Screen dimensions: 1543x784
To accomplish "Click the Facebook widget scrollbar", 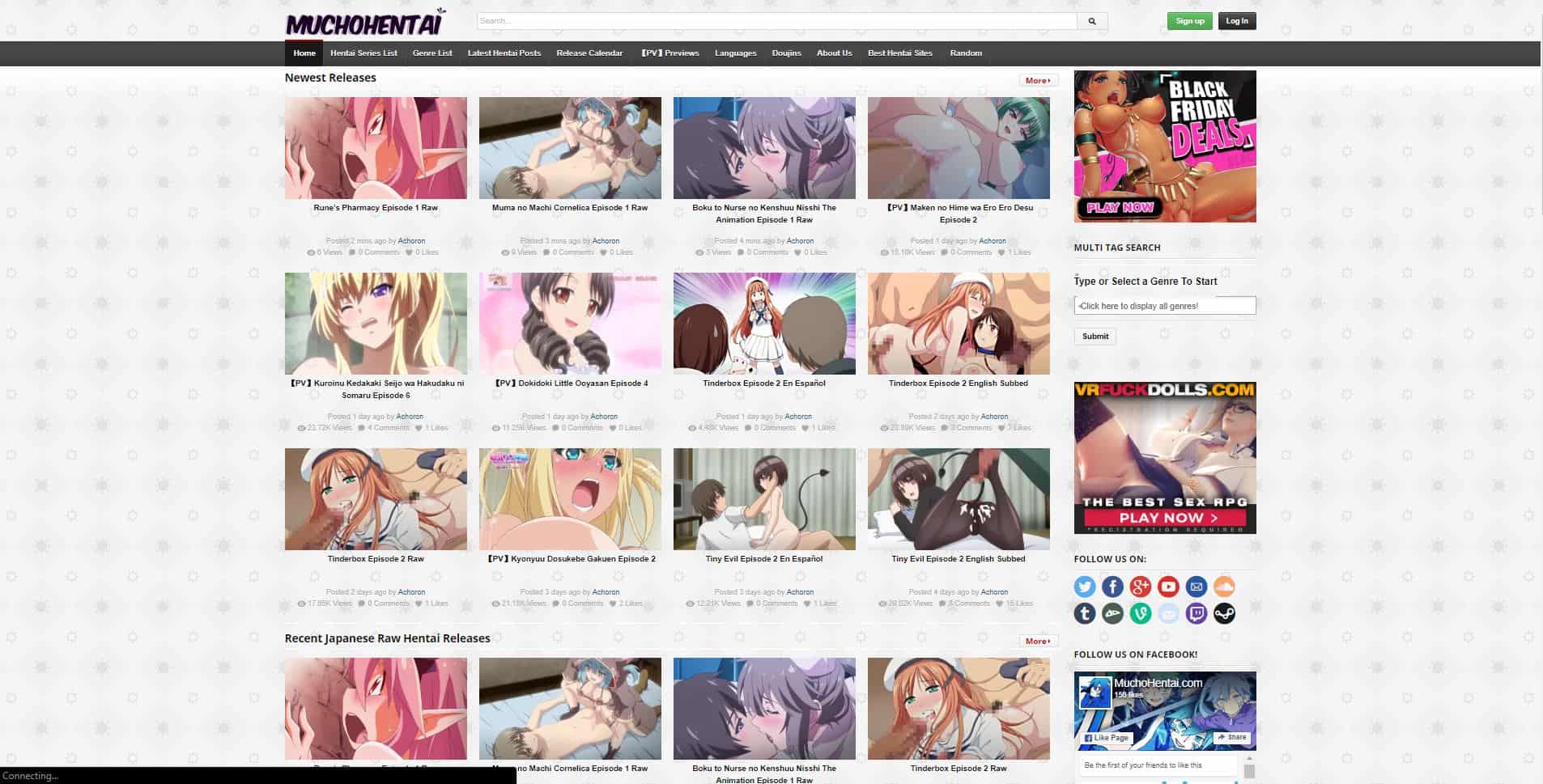I will pos(1249,771).
